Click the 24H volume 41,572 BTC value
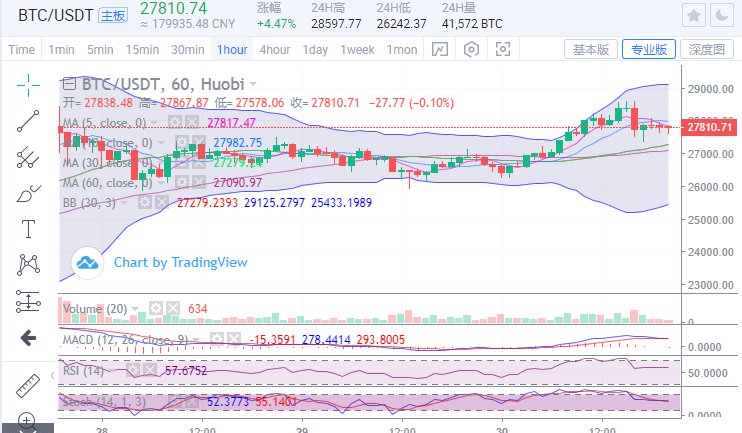 pyautogui.click(x=472, y=24)
